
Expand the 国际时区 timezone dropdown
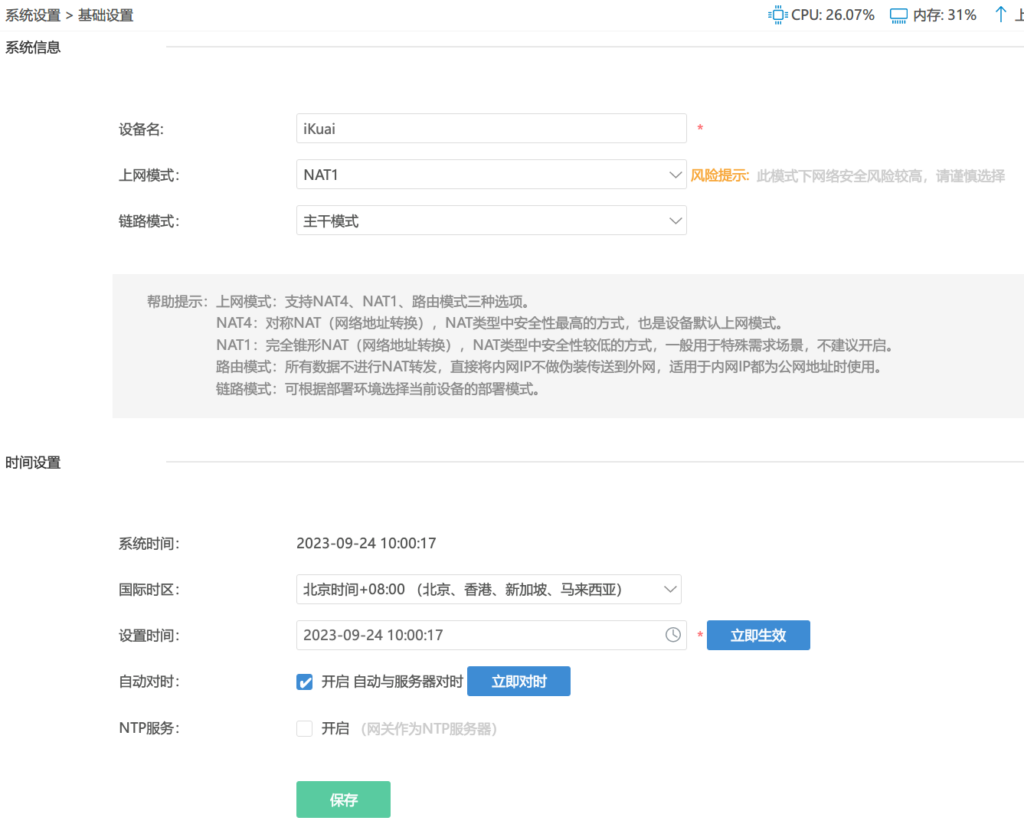pos(488,589)
